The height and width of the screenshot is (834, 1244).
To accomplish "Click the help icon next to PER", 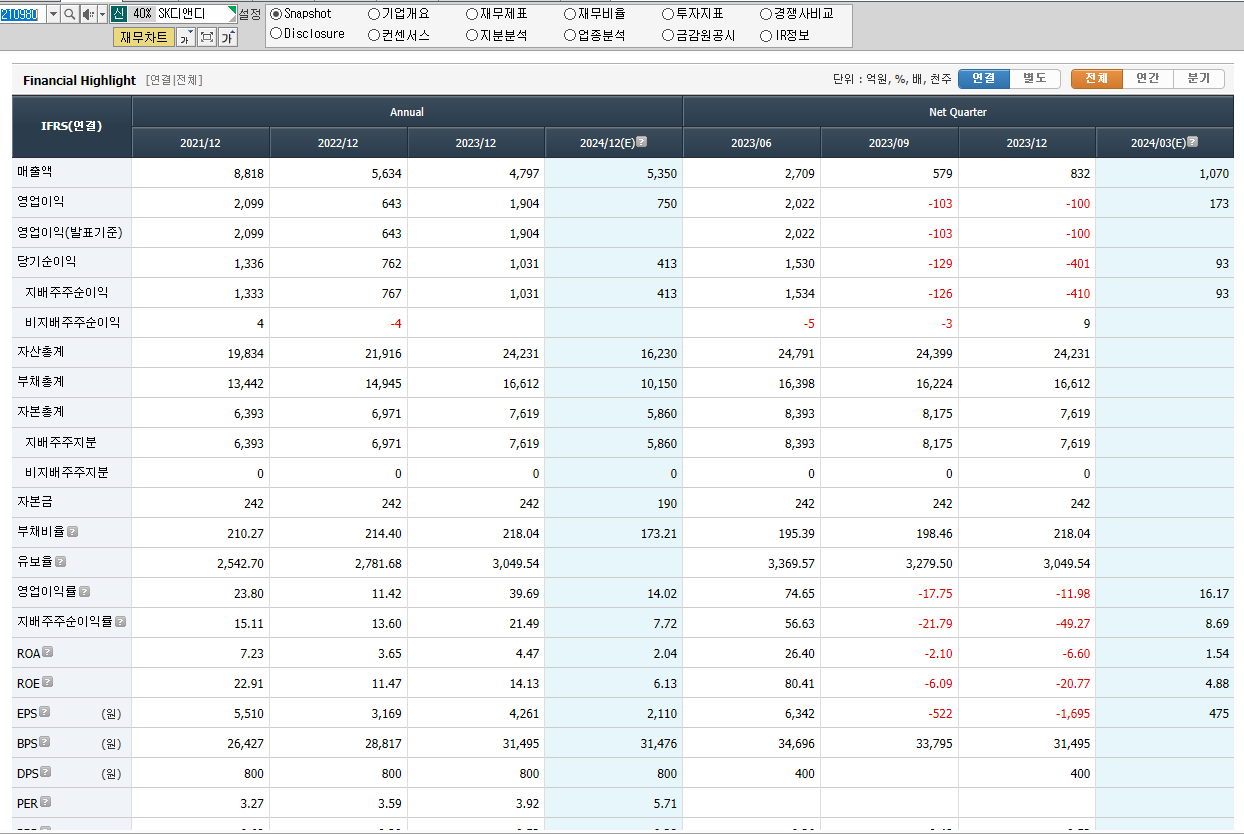I will (x=45, y=802).
